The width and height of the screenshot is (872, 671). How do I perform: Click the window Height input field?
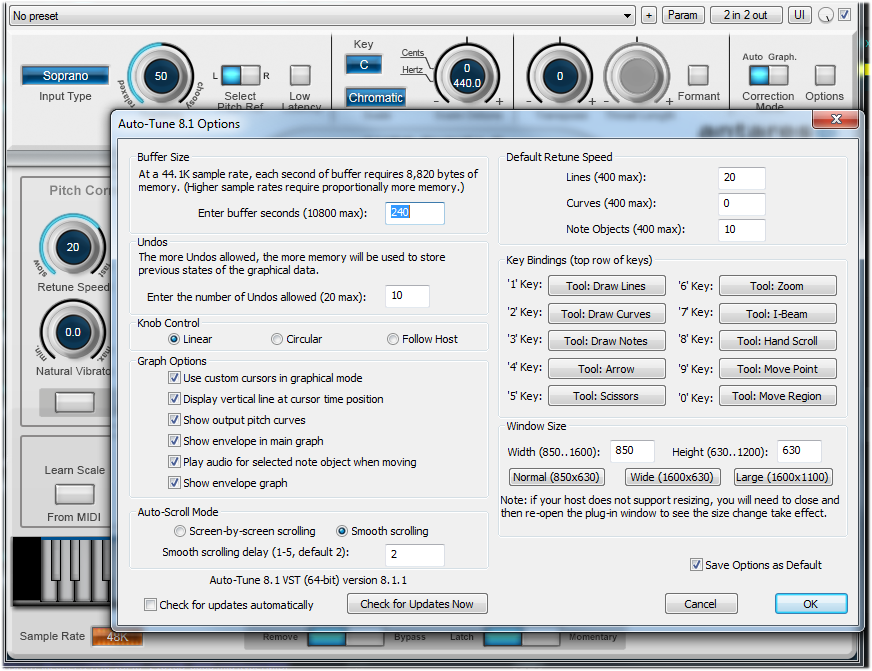coord(799,451)
